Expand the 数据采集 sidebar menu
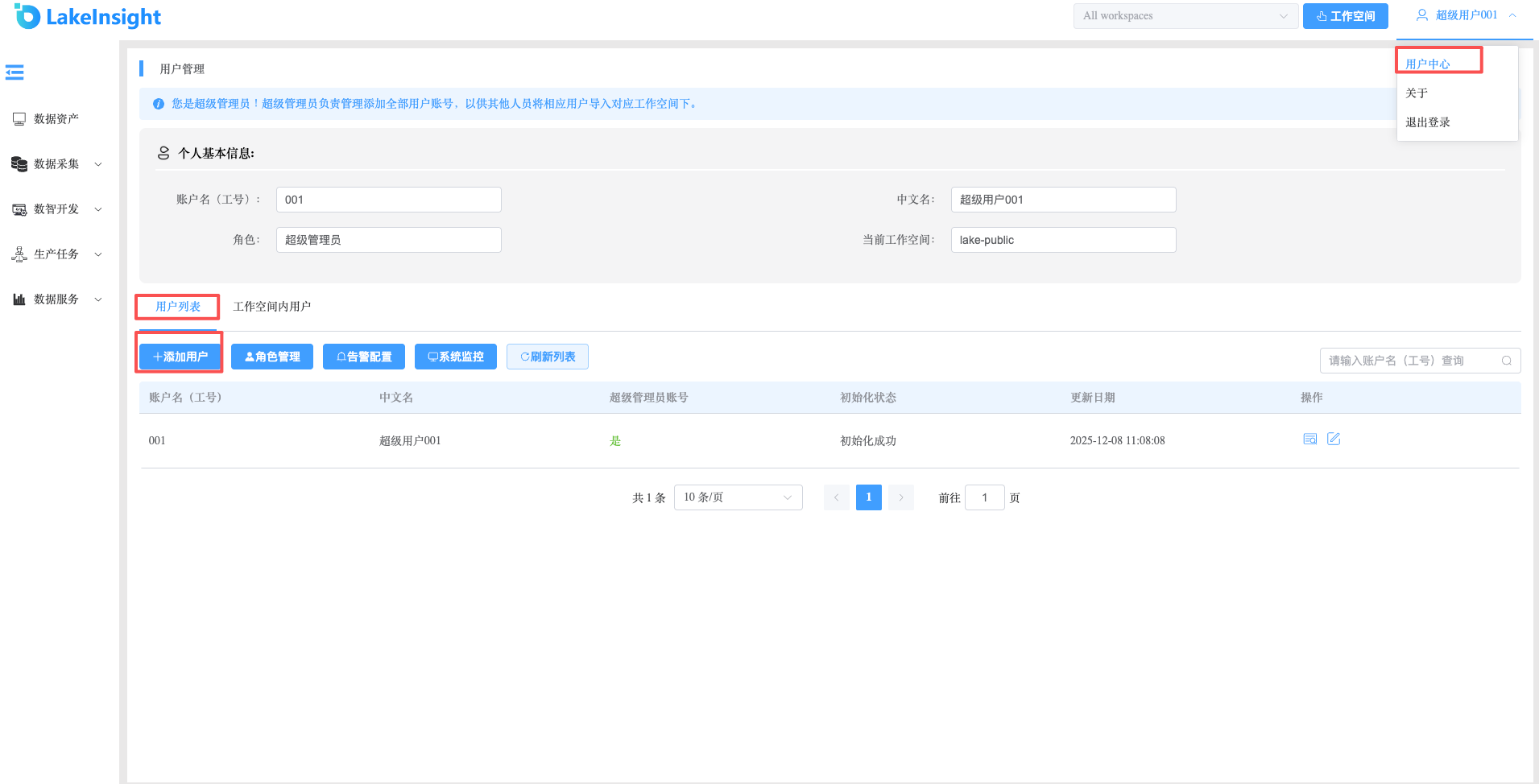Viewport: 1539px width, 784px height. point(56,164)
